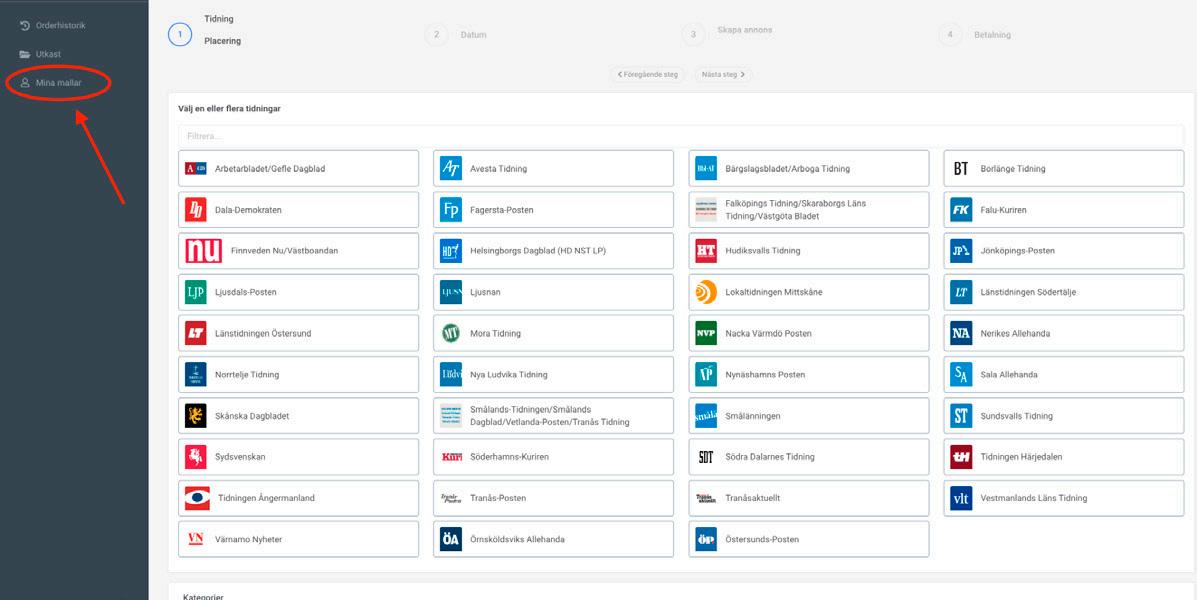Select Nya Ludvika Tidning newspaper
1197x600 pixels.
tap(553, 375)
